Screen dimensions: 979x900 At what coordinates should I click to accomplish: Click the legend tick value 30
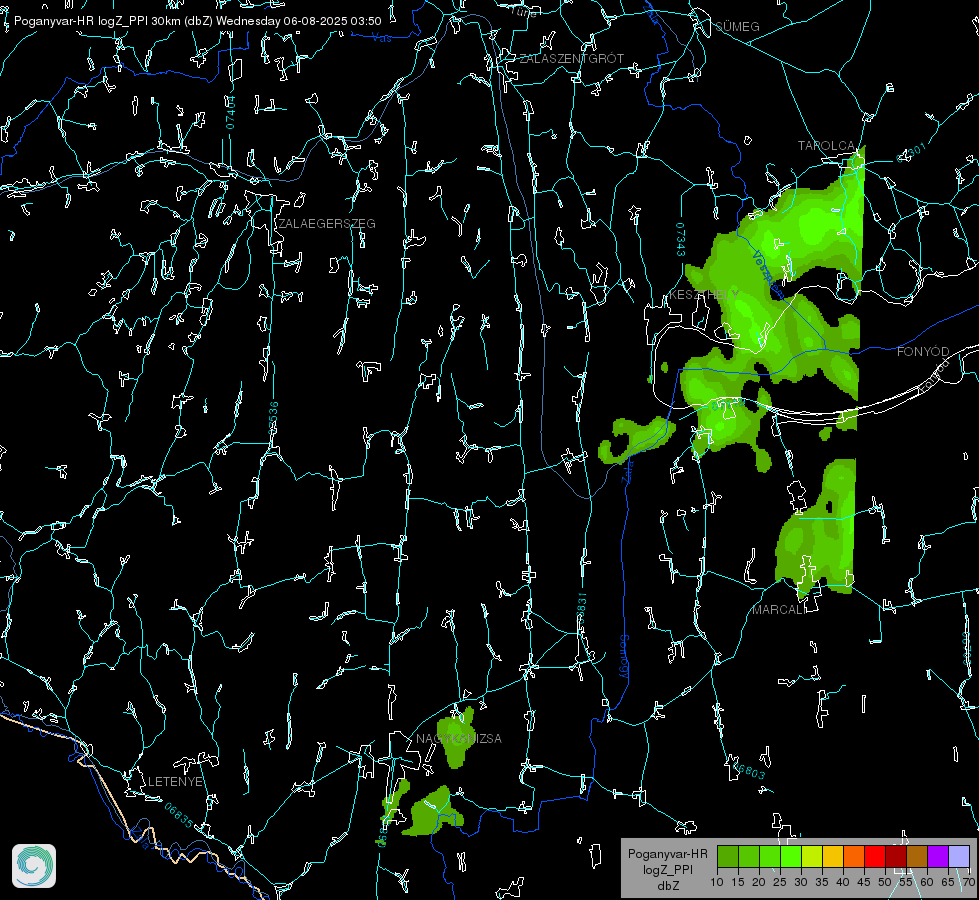[x=801, y=882]
